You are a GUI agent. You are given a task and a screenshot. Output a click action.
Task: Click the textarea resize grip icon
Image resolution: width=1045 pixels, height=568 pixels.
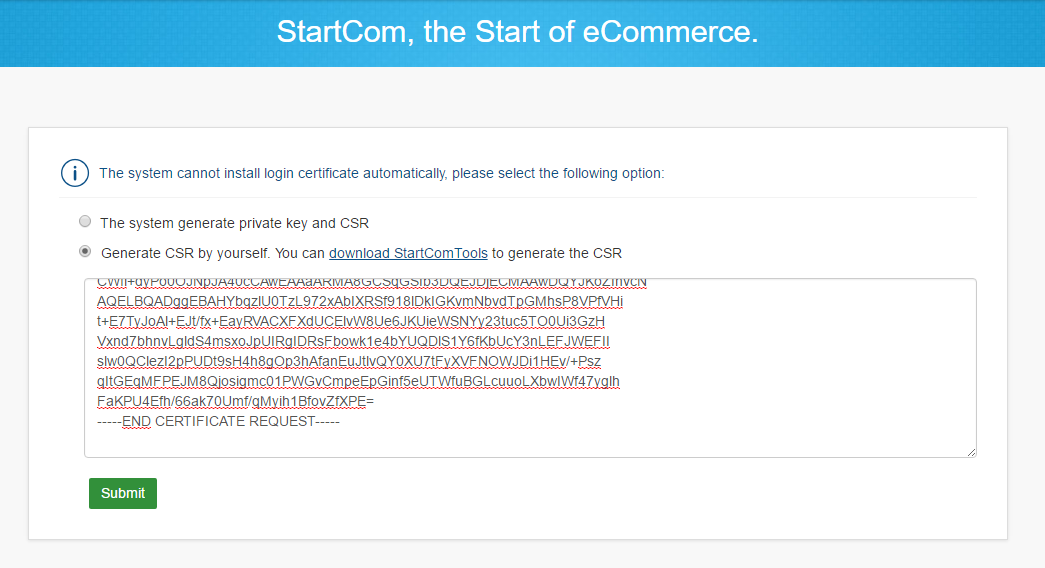coord(971,452)
